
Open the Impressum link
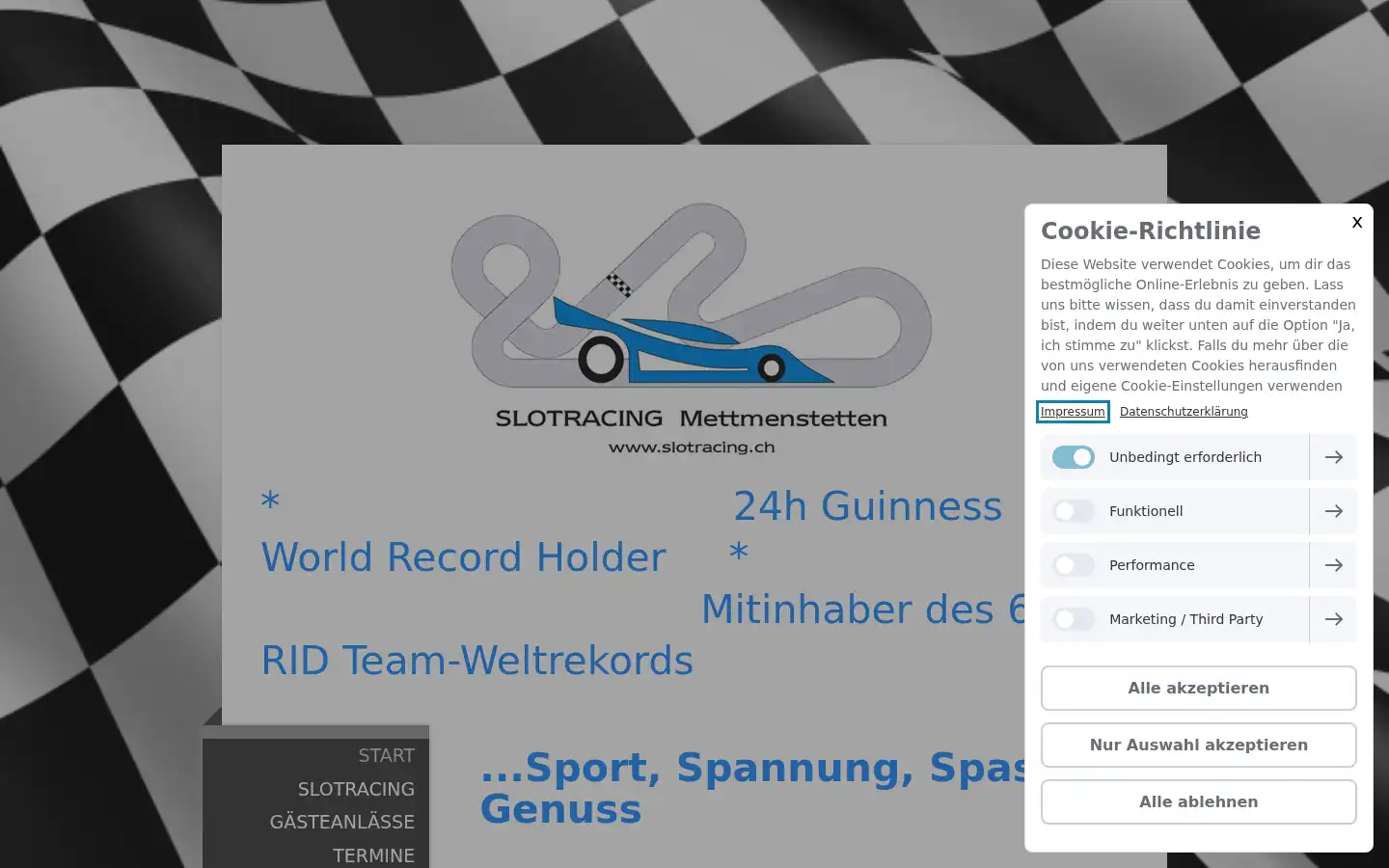point(1073,412)
